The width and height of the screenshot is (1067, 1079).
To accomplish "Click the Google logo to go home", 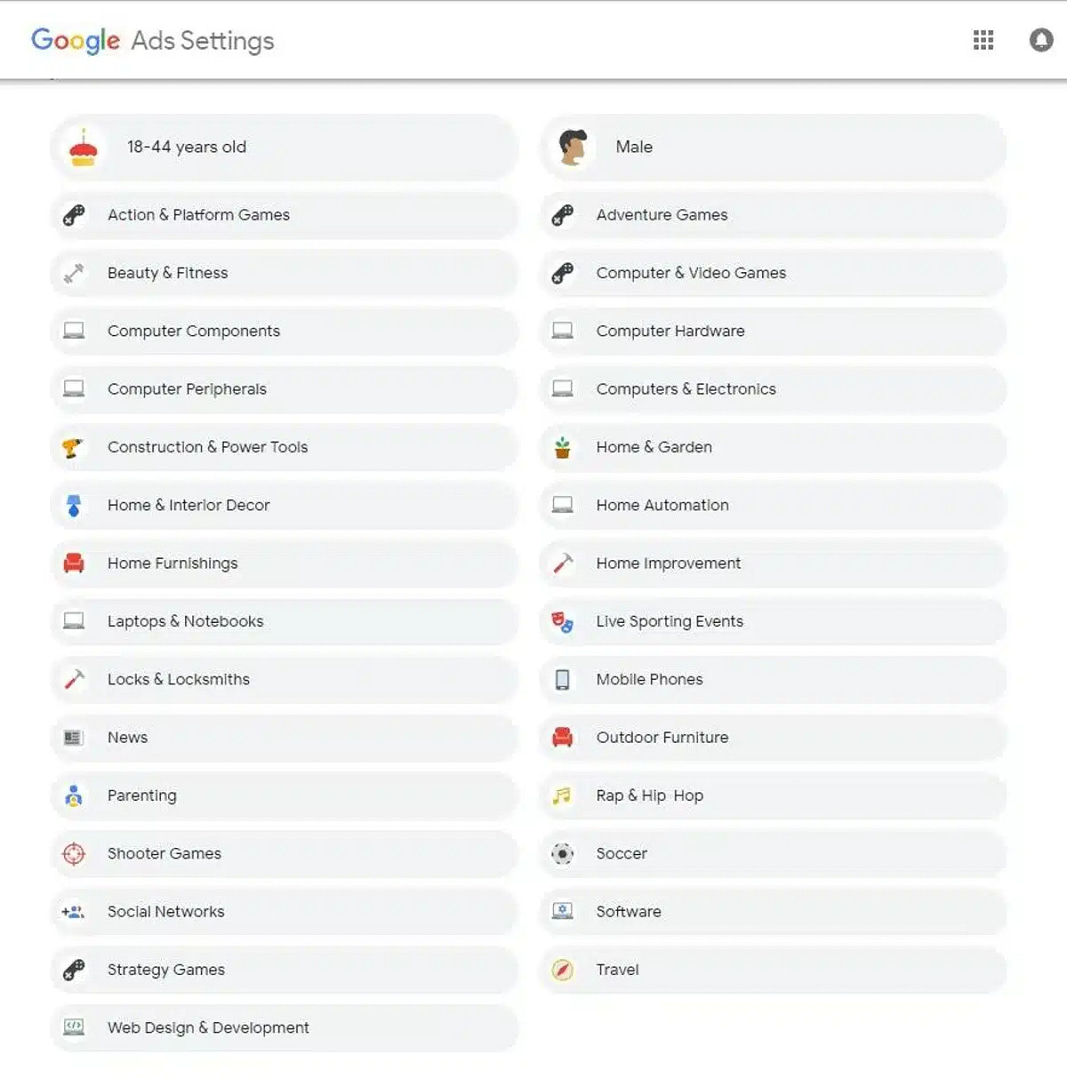I will (x=73, y=40).
